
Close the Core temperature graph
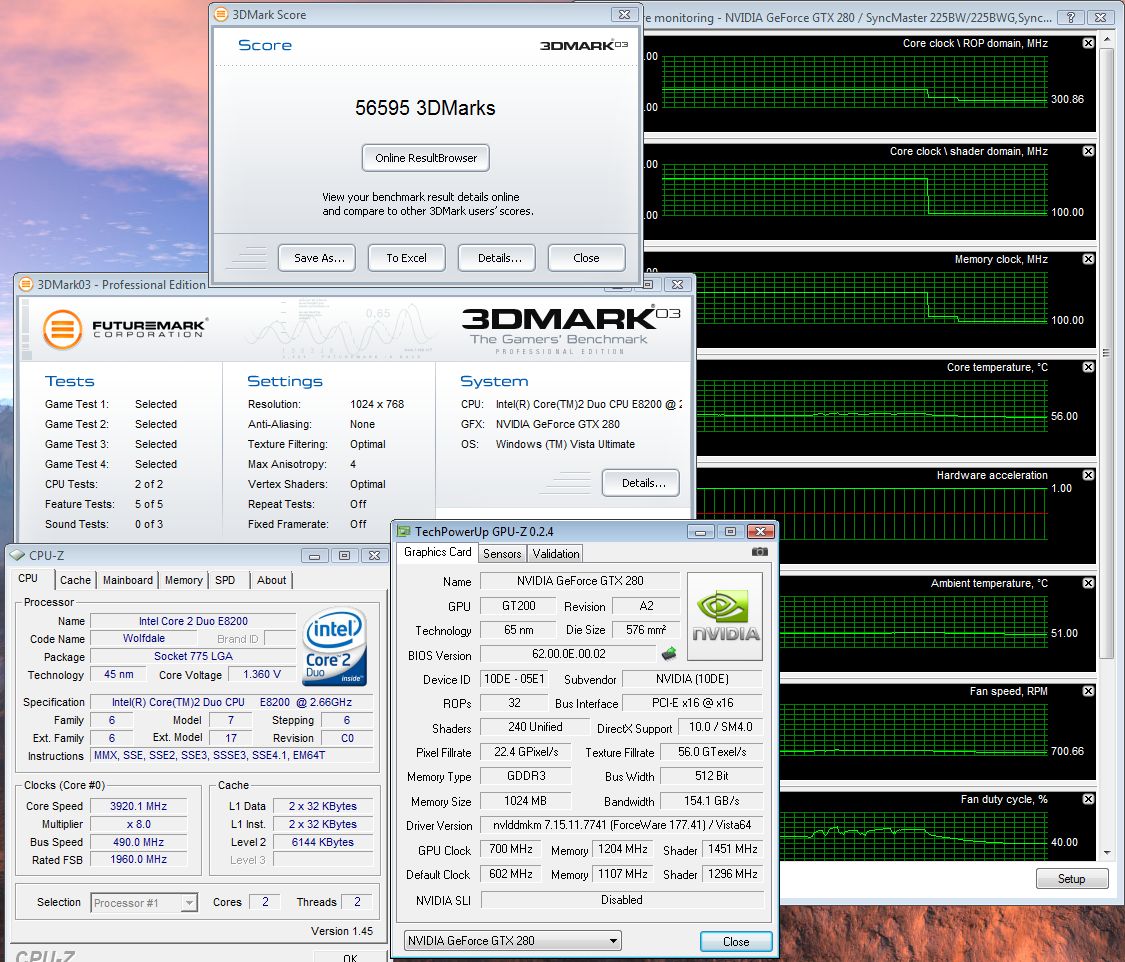coord(1088,367)
